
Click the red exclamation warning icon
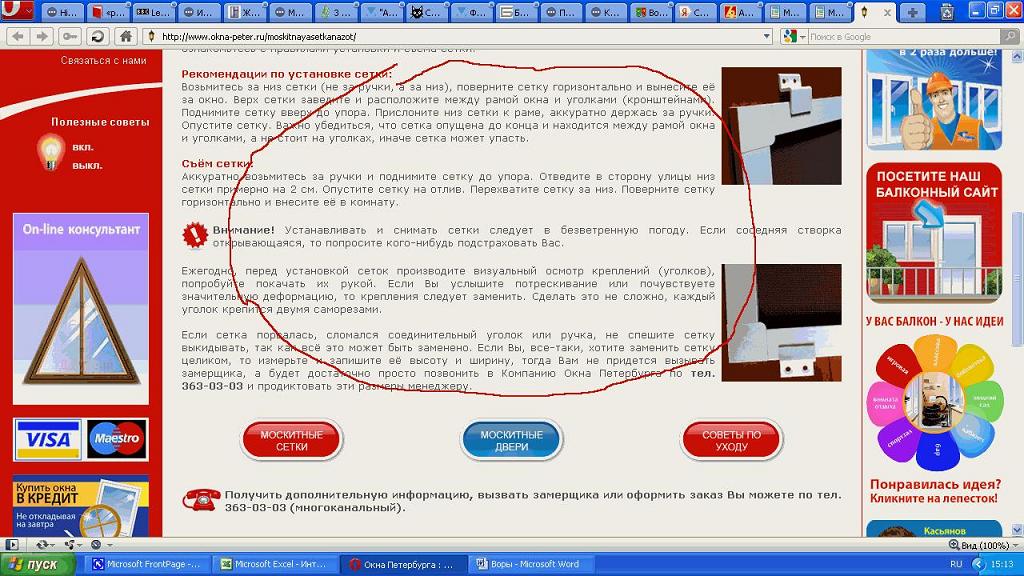coord(195,236)
